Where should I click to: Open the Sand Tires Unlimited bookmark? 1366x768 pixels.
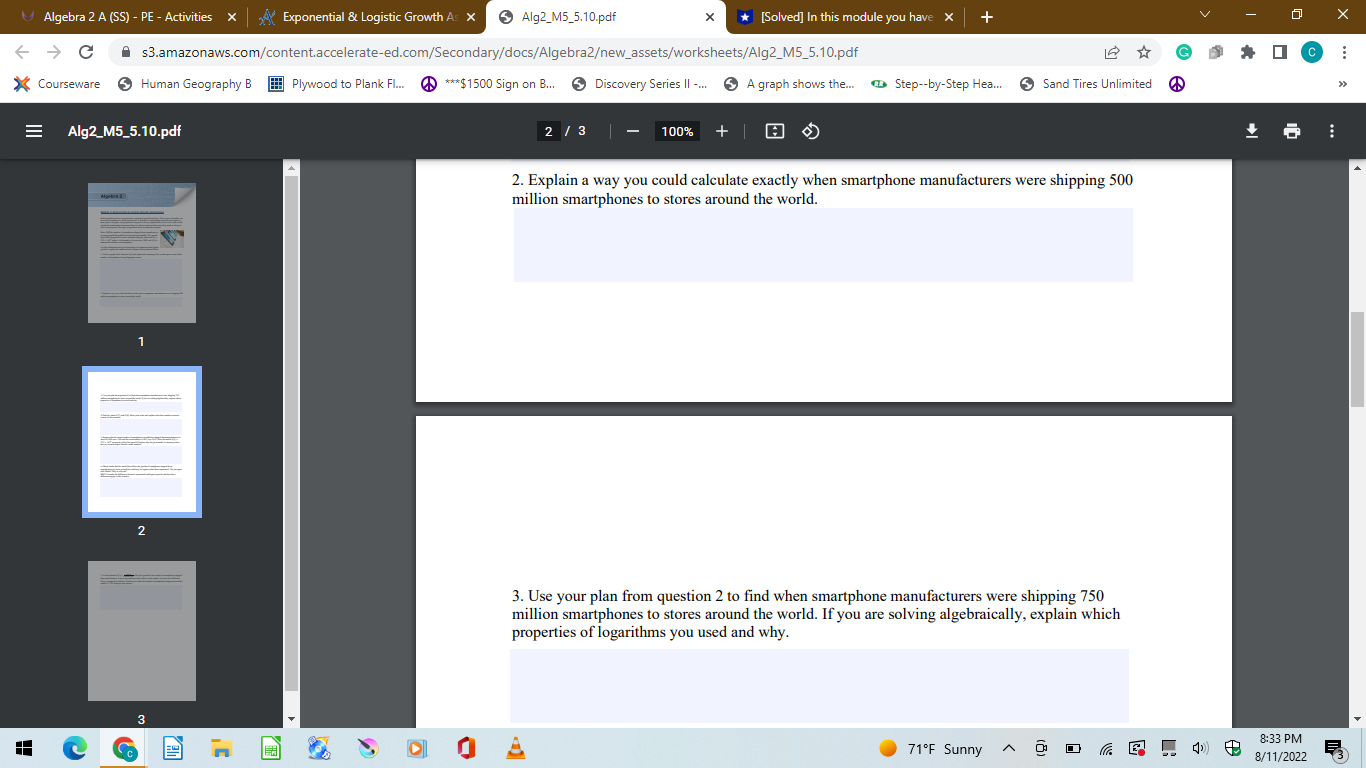click(x=1086, y=84)
